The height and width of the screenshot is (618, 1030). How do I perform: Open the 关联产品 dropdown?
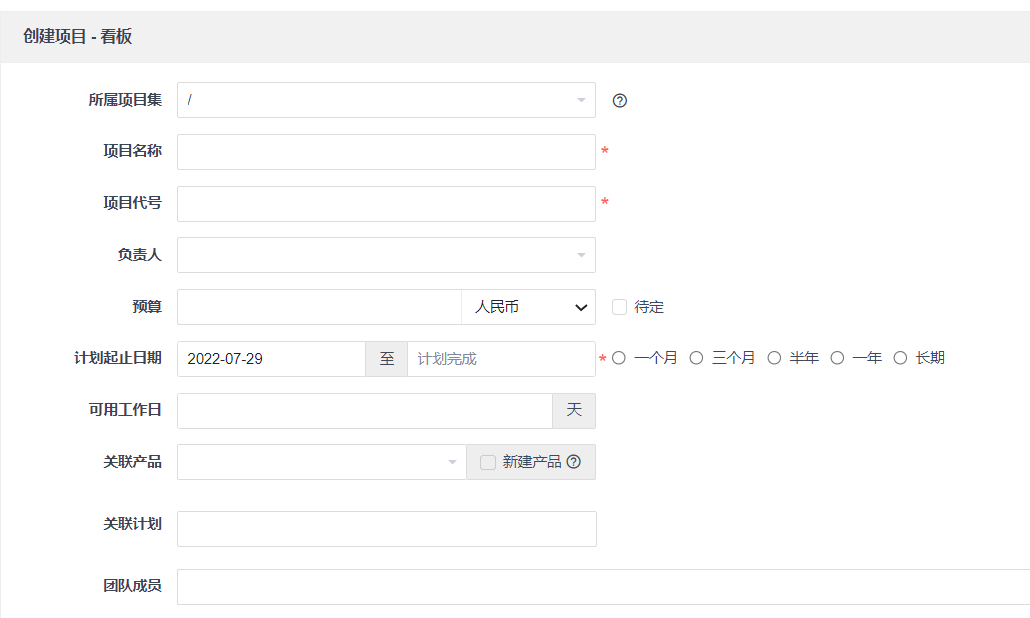coord(321,462)
